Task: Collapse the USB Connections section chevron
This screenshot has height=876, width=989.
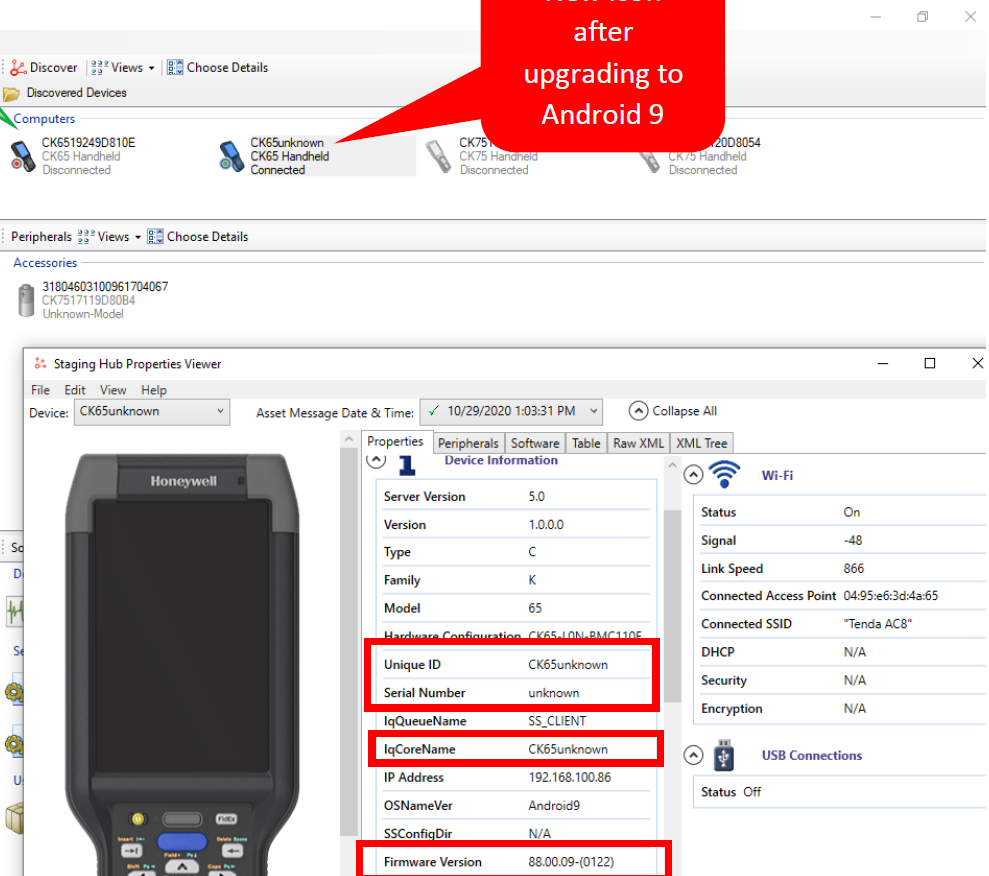Action: coord(693,755)
